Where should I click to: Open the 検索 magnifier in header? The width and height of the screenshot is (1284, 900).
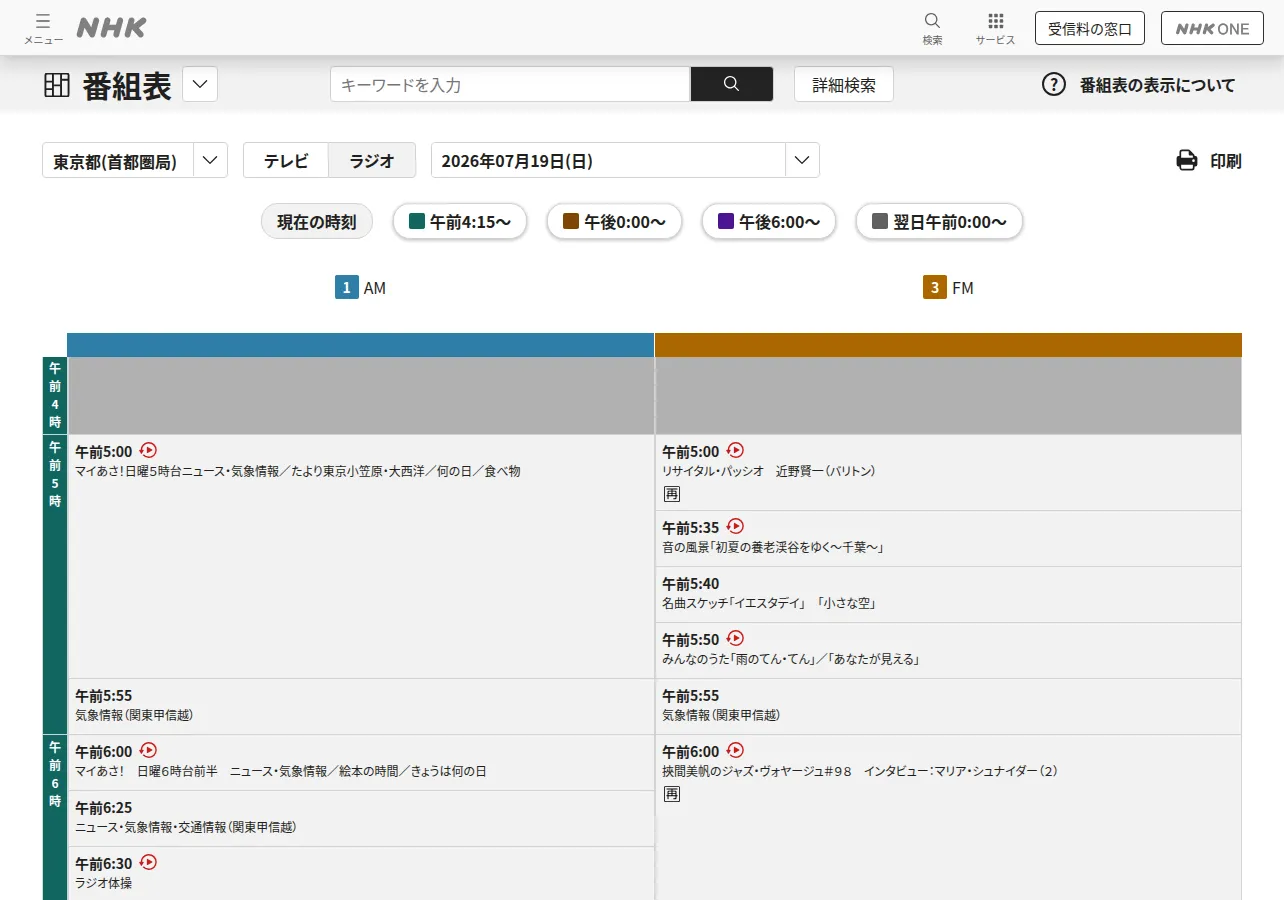932,28
